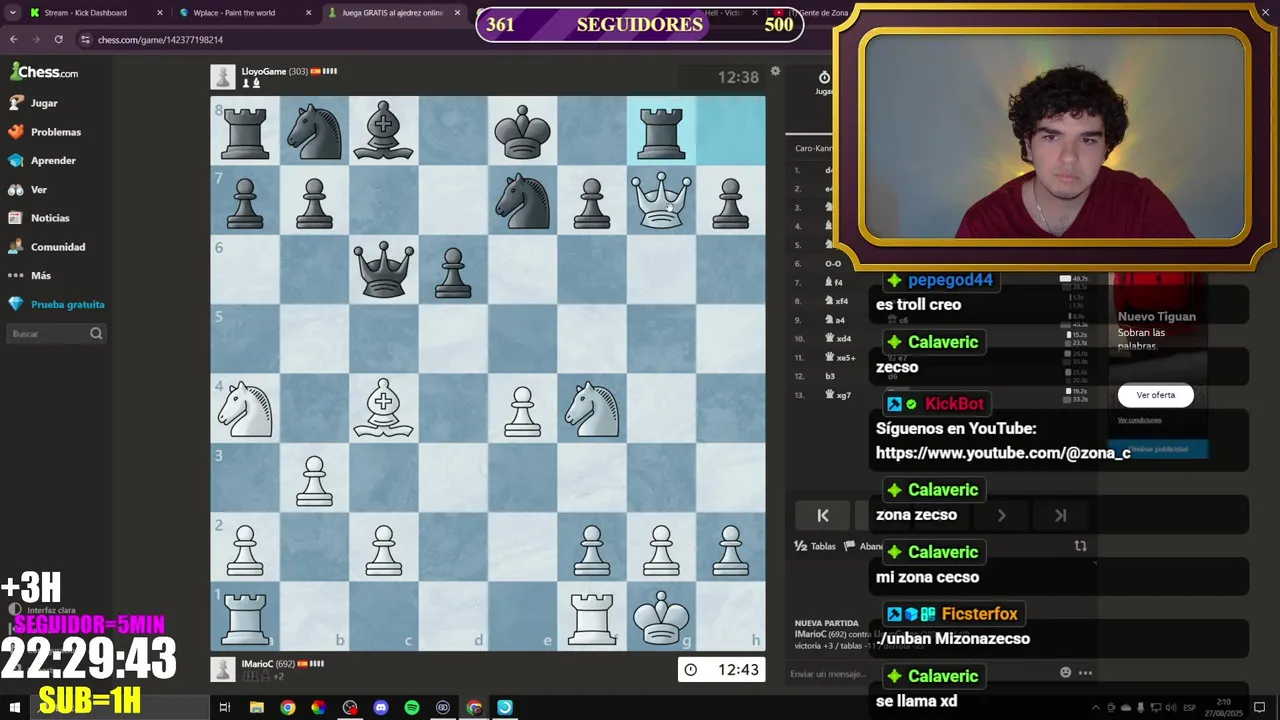Screen dimensions: 1280x720
Task: Open Task View on the taskbar
Action: [225, 707]
